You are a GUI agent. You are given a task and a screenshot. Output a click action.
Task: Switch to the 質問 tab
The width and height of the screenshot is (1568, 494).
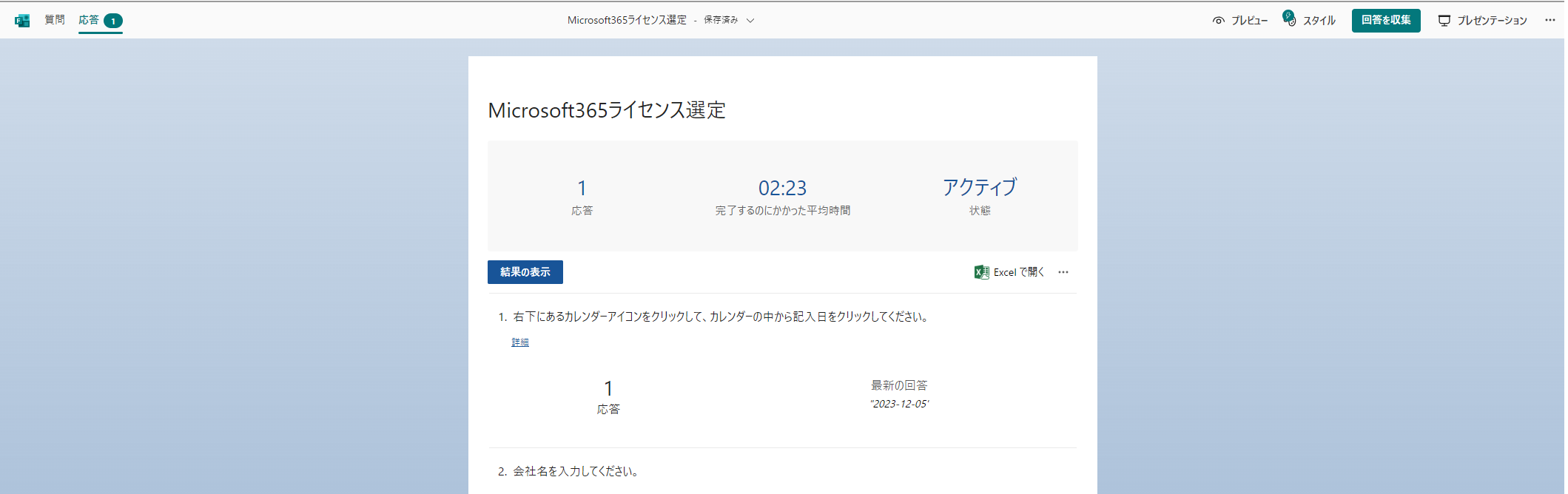click(x=55, y=20)
